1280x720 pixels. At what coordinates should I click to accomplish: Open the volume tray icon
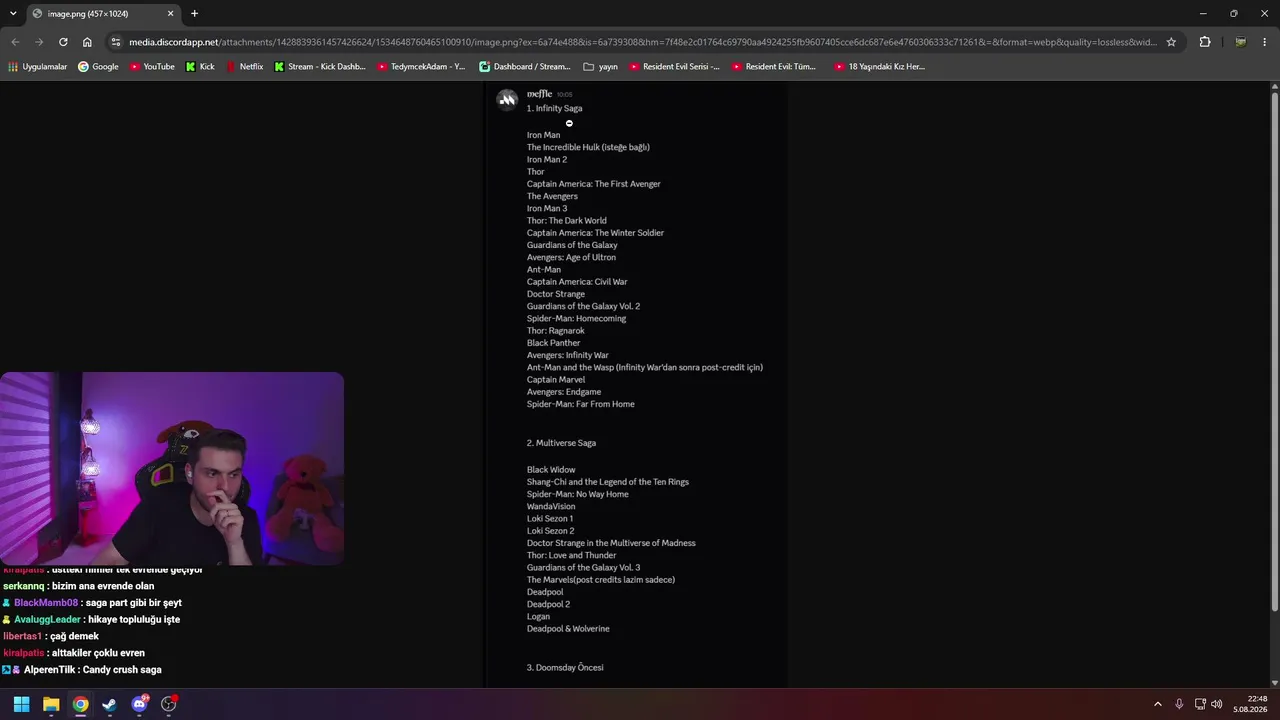pos(1217,704)
